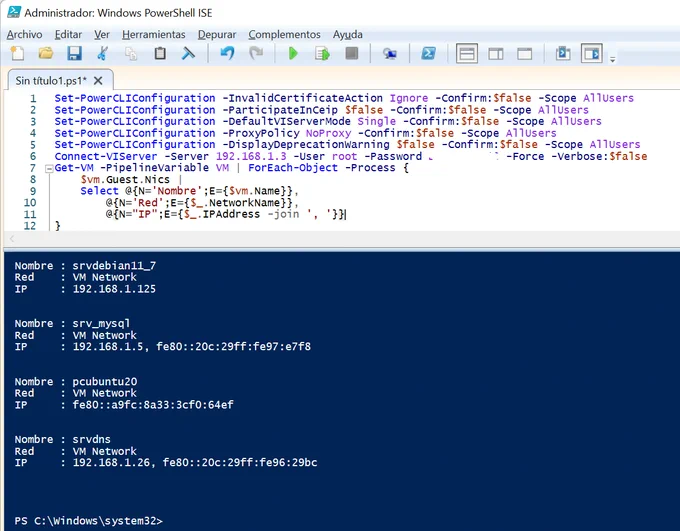The width and height of the screenshot is (680, 531).
Task: Open the Ayuda menu
Action: coord(347,34)
